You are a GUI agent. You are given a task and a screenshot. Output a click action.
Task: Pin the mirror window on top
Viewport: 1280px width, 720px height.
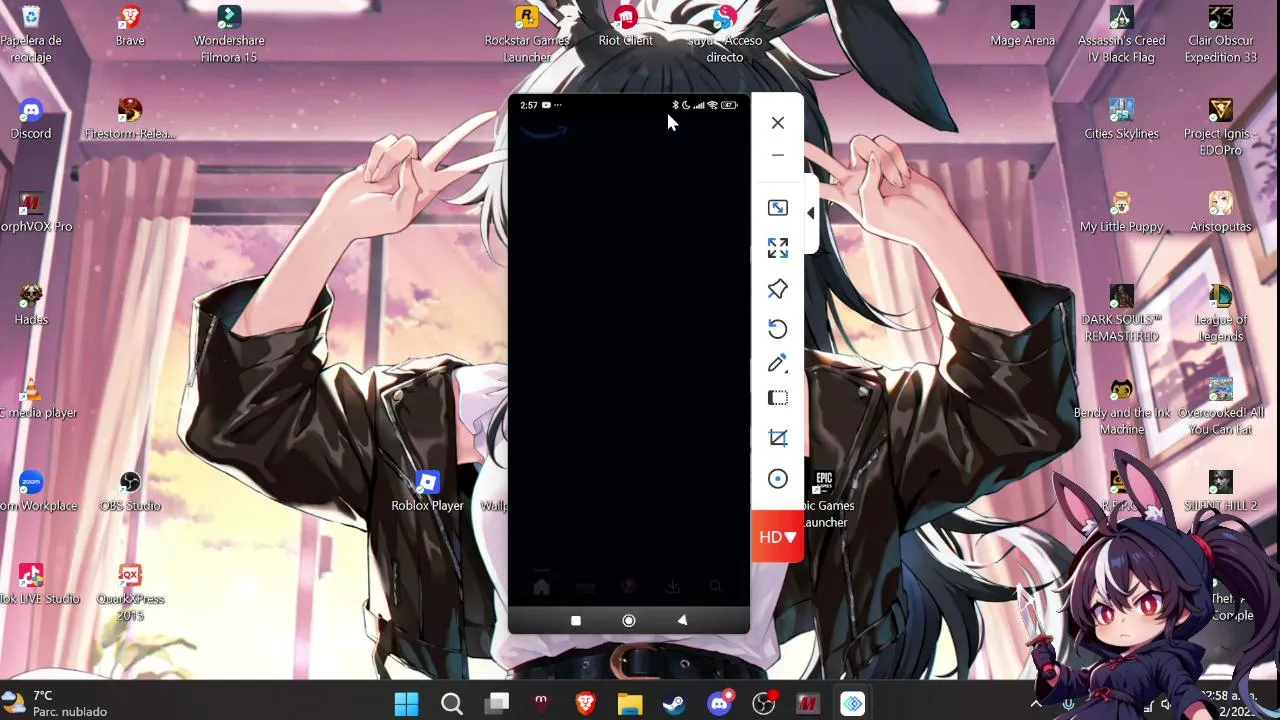[x=777, y=289]
